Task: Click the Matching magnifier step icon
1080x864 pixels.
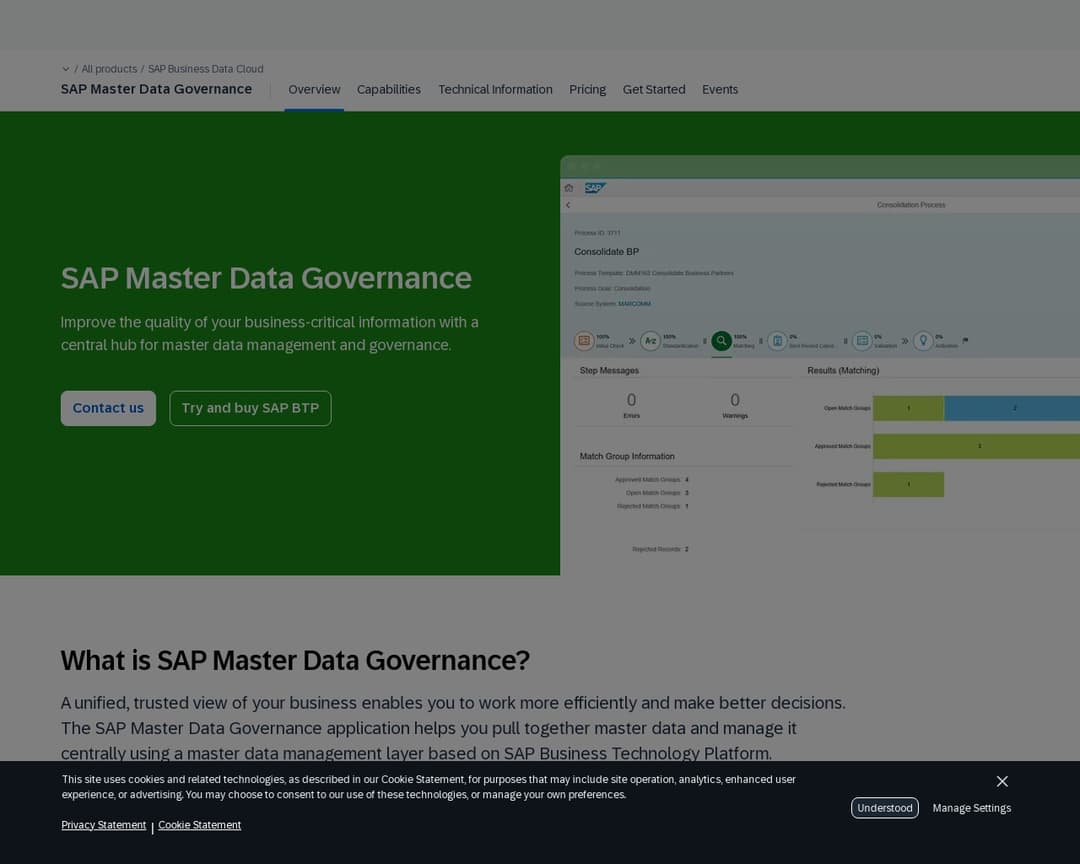Action: 721,341
